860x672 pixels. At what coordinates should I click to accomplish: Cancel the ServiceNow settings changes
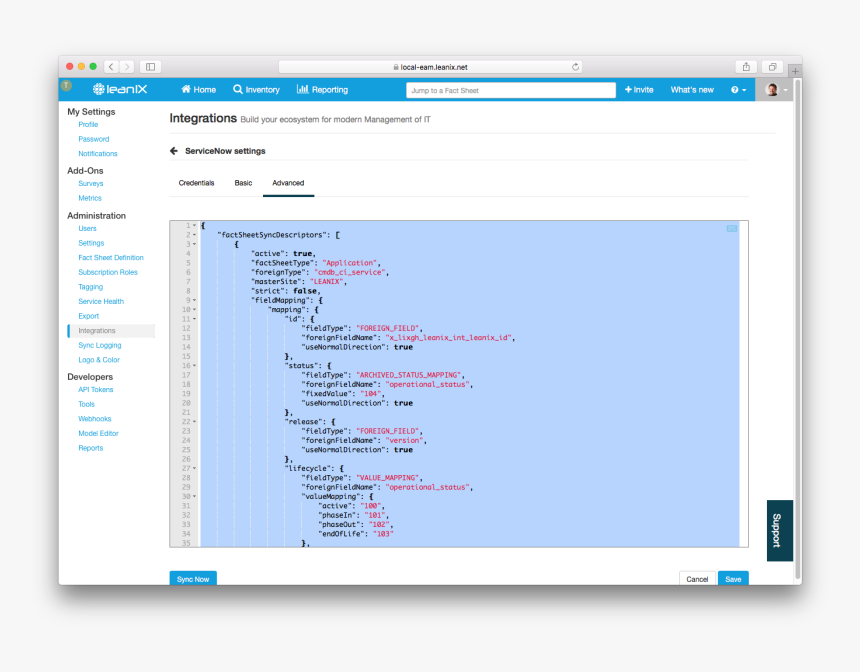[697, 579]
